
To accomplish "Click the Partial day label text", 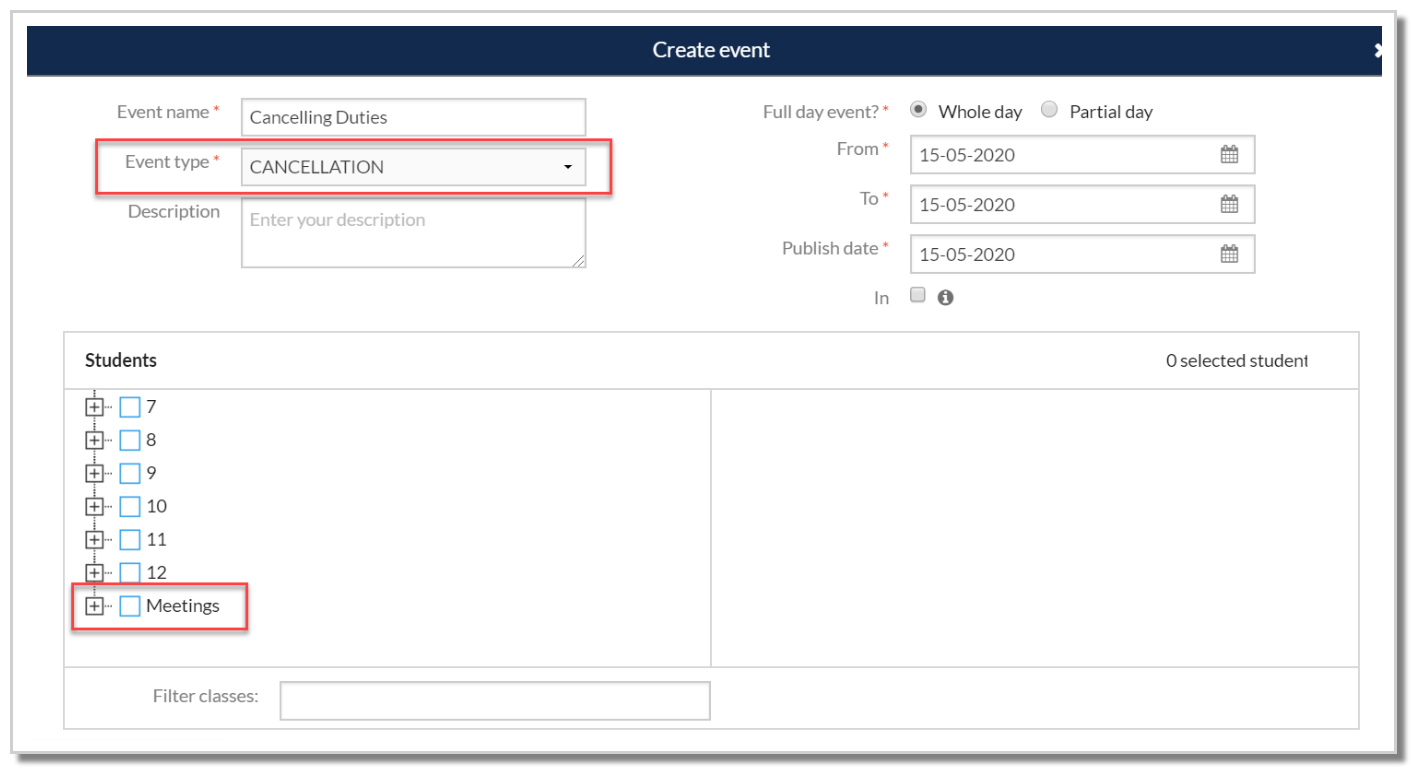I will [1111, 112].
